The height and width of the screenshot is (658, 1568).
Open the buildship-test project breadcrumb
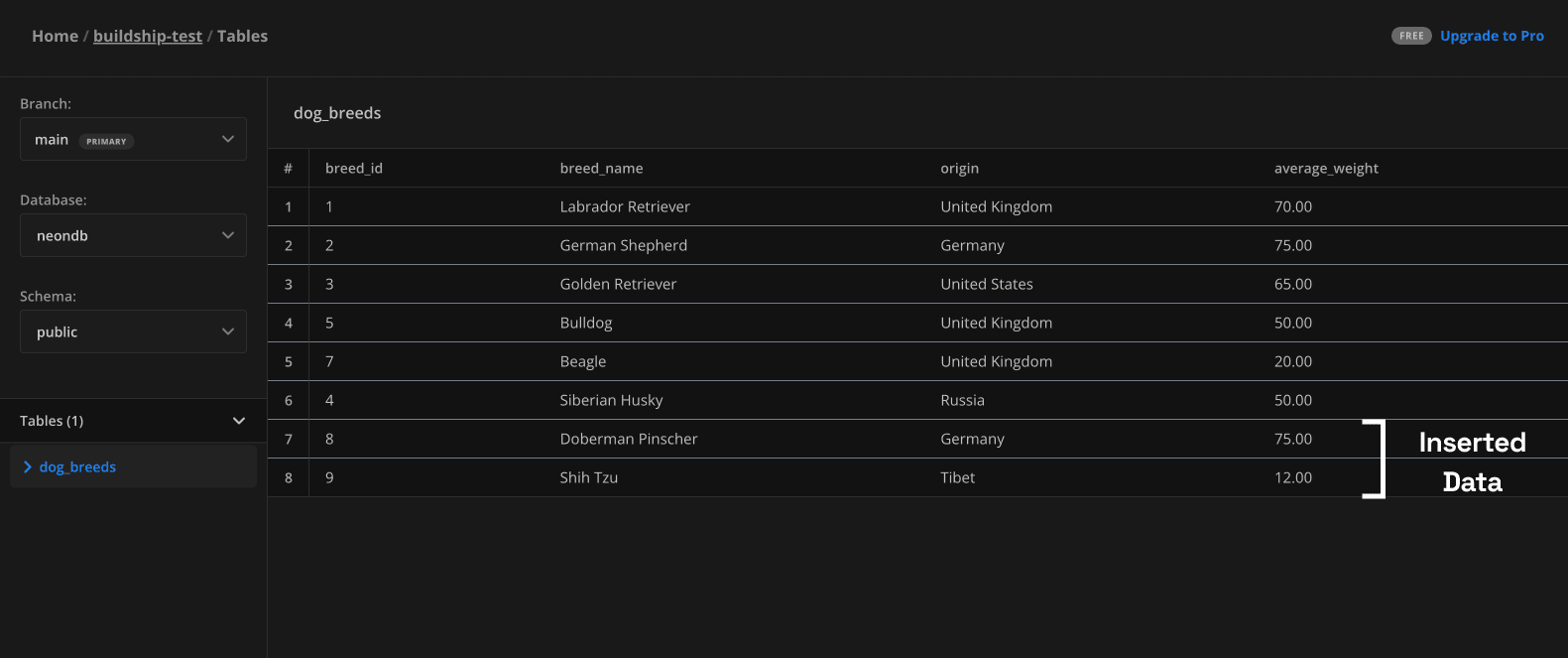tap(147, 37)
